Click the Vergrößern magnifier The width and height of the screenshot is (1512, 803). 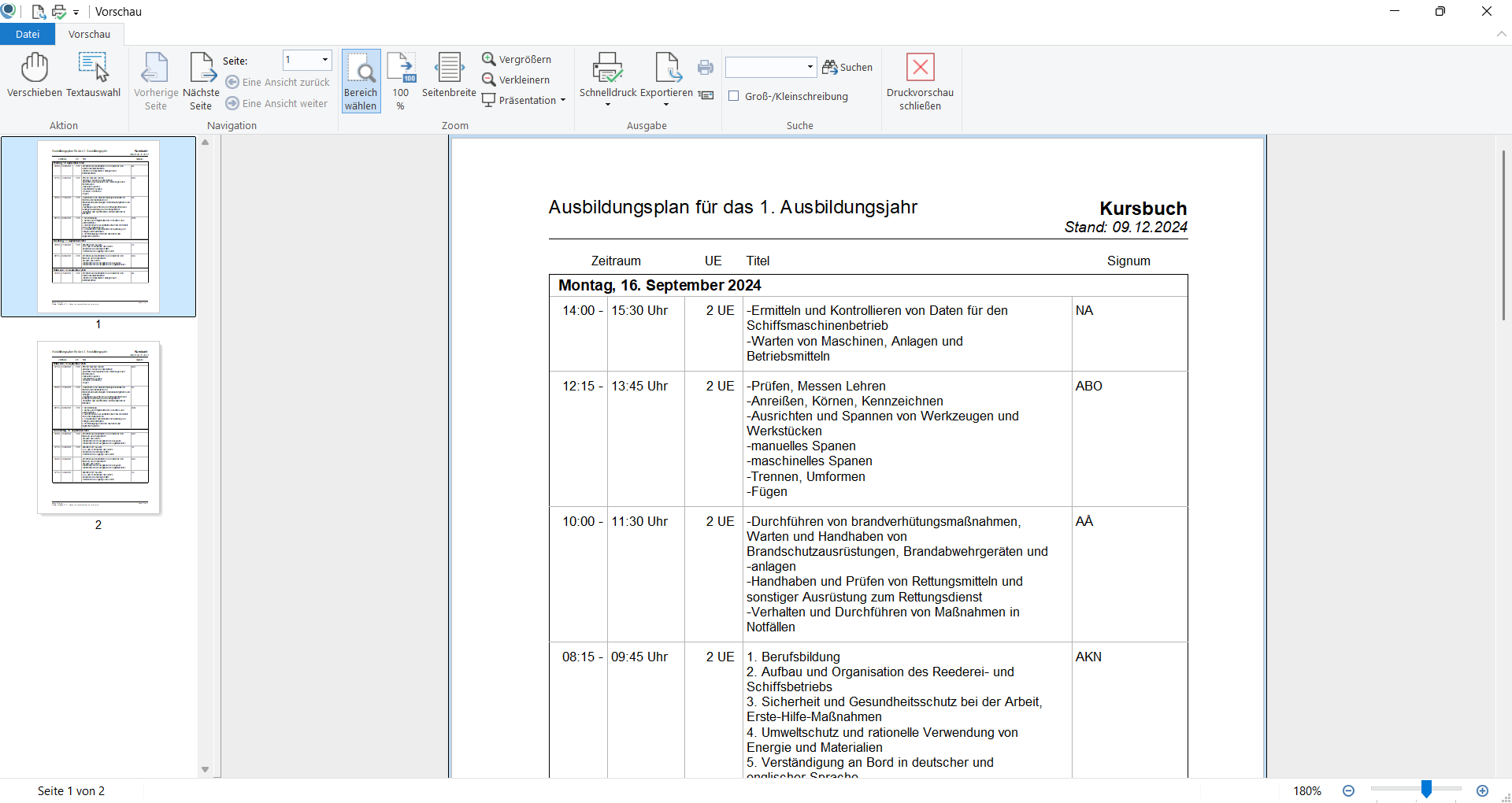pos(517,60)
